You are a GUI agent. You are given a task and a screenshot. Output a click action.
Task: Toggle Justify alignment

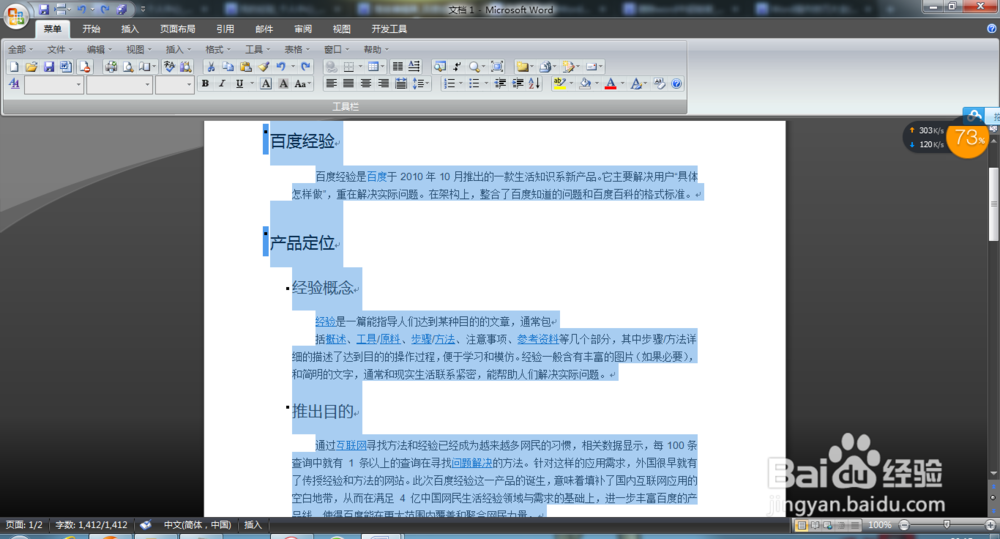348,84
